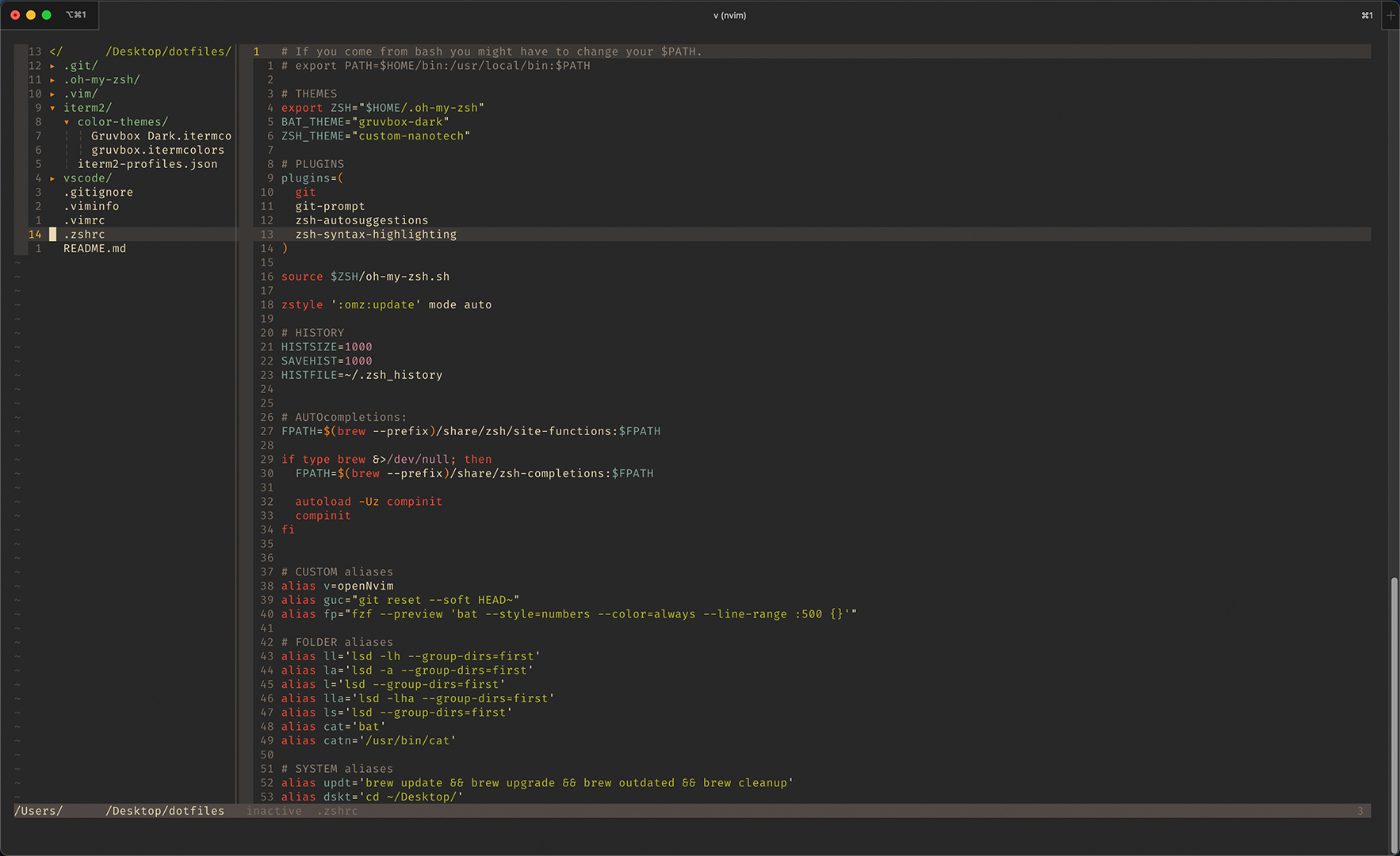Image resolution: width=1400 pixels, height=856 pixels.
Task: Expand the .git/ folder arrow
Action: pyautogui.click(x=53, y=66)
